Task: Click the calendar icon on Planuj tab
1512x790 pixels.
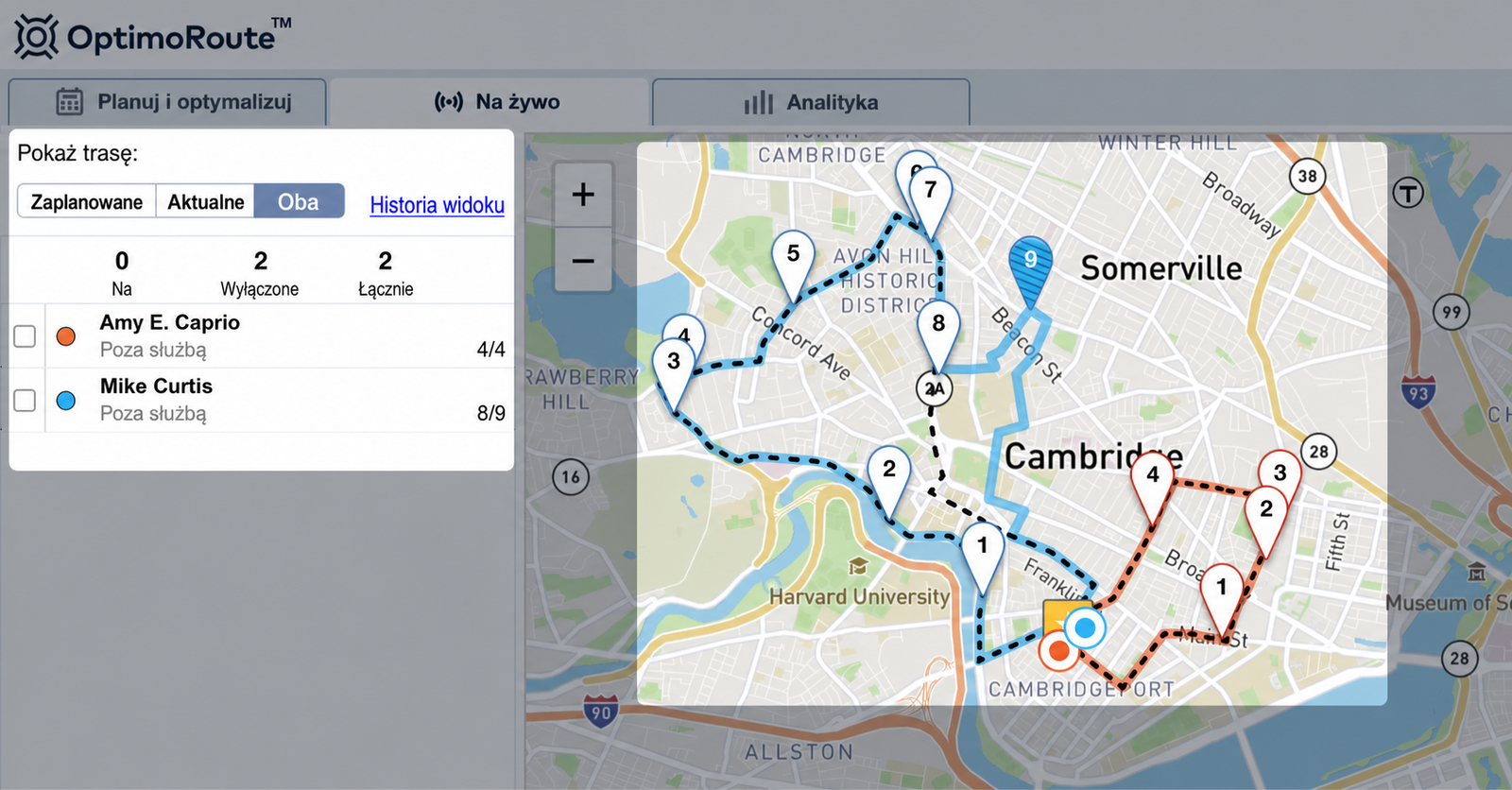Action: tap(70, 102)
